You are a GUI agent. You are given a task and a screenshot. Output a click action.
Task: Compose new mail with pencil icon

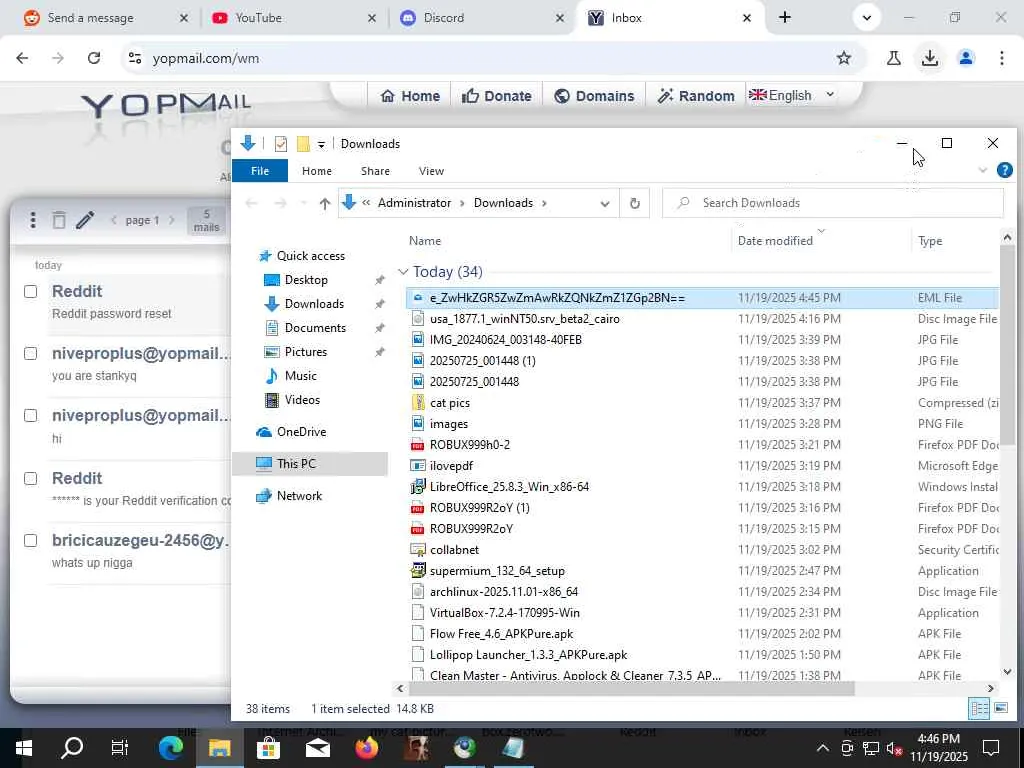point(85,220)
